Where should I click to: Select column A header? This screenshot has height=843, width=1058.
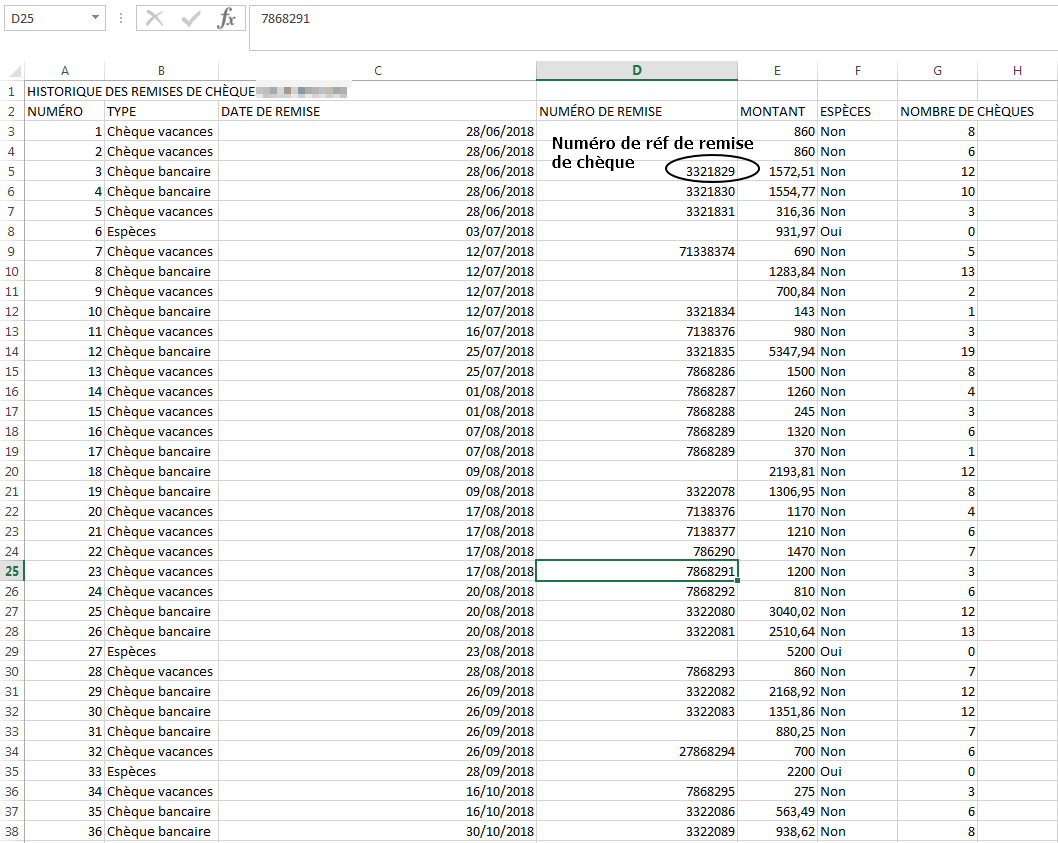point(65,70)
